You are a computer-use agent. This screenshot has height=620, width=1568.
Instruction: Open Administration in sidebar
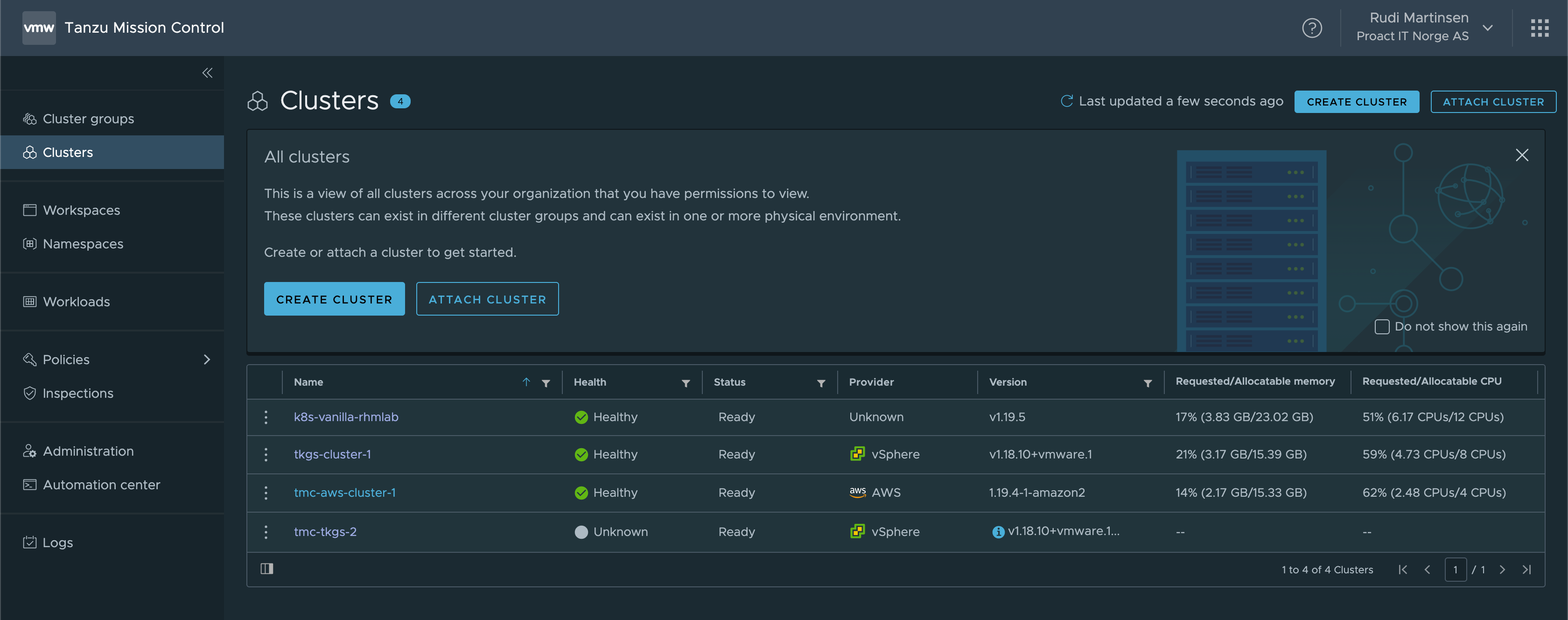(x=112, y=451)
